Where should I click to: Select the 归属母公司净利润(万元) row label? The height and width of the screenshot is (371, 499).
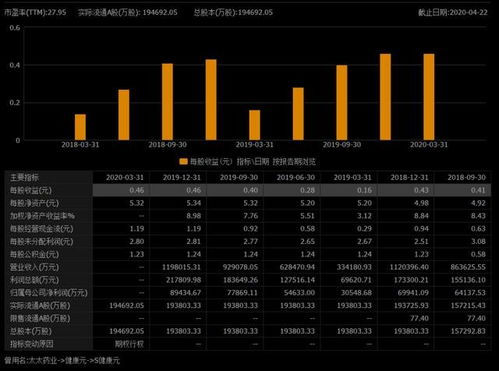(x=49, y=293)
